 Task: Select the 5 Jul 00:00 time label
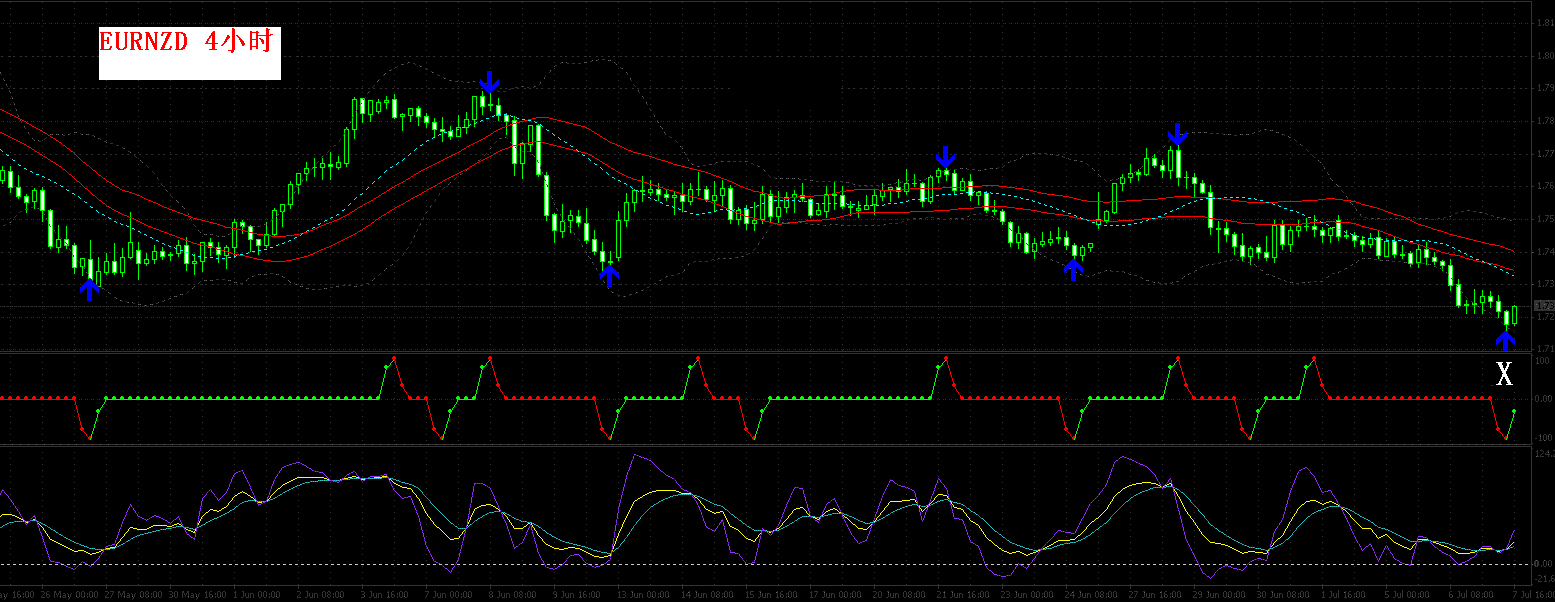tap(1409, 594)
